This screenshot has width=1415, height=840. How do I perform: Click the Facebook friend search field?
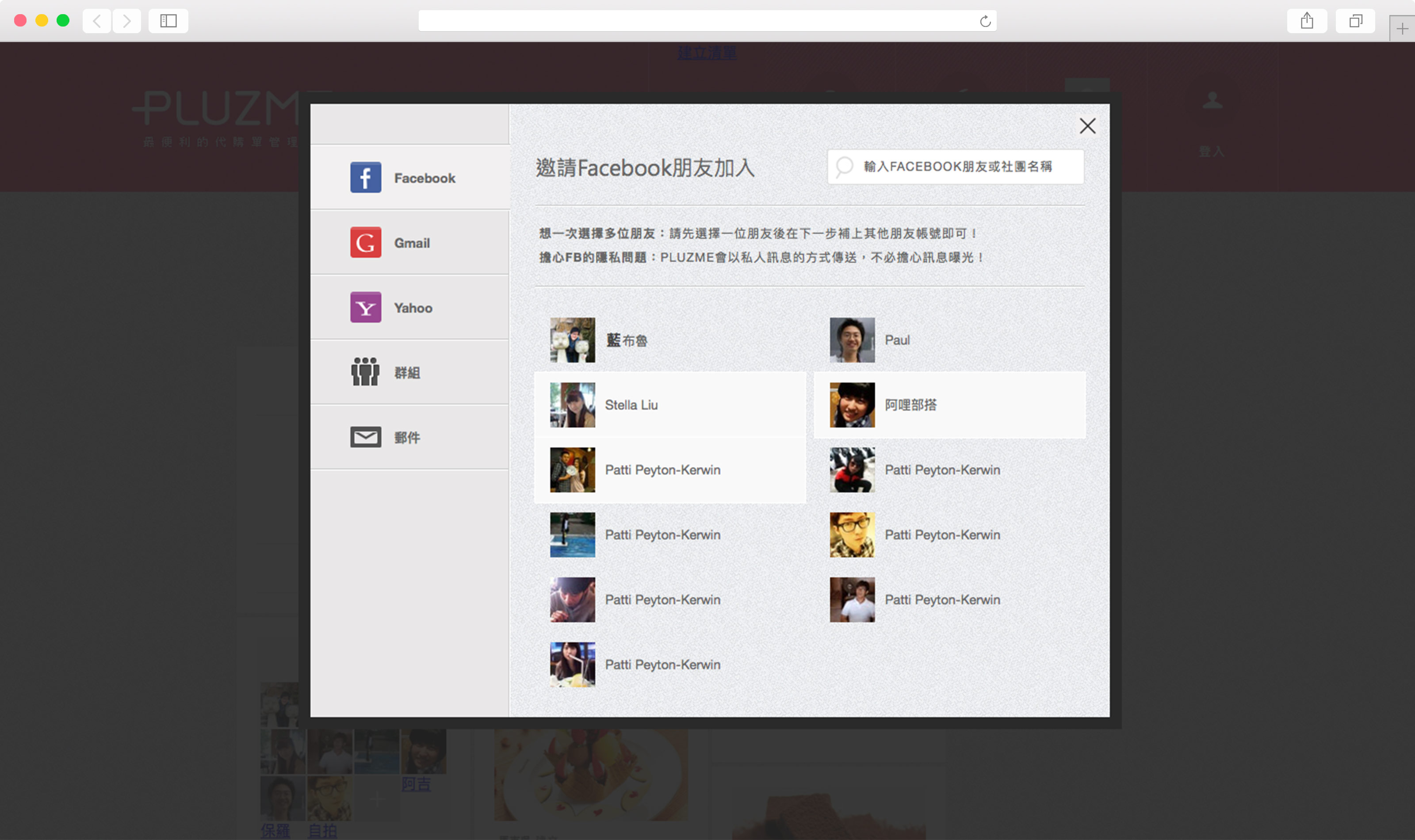[x=962, y=166]
